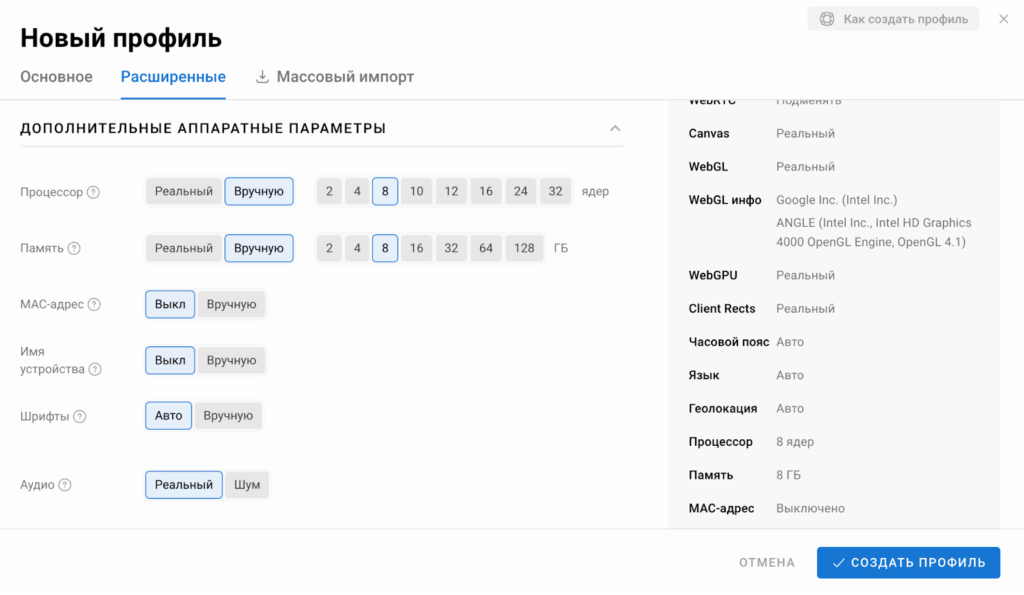Screen dimensions: 1024x595
Task: Set Шрифты to Вручную
Action: point(228,415)
